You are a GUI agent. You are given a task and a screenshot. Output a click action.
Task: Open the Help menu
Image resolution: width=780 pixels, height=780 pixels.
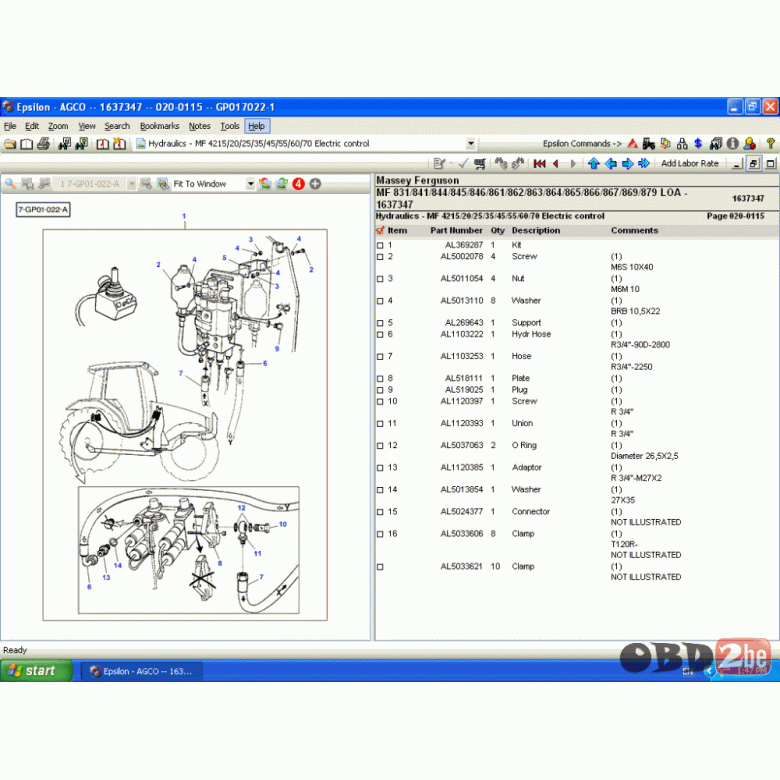tap(257, 126)
